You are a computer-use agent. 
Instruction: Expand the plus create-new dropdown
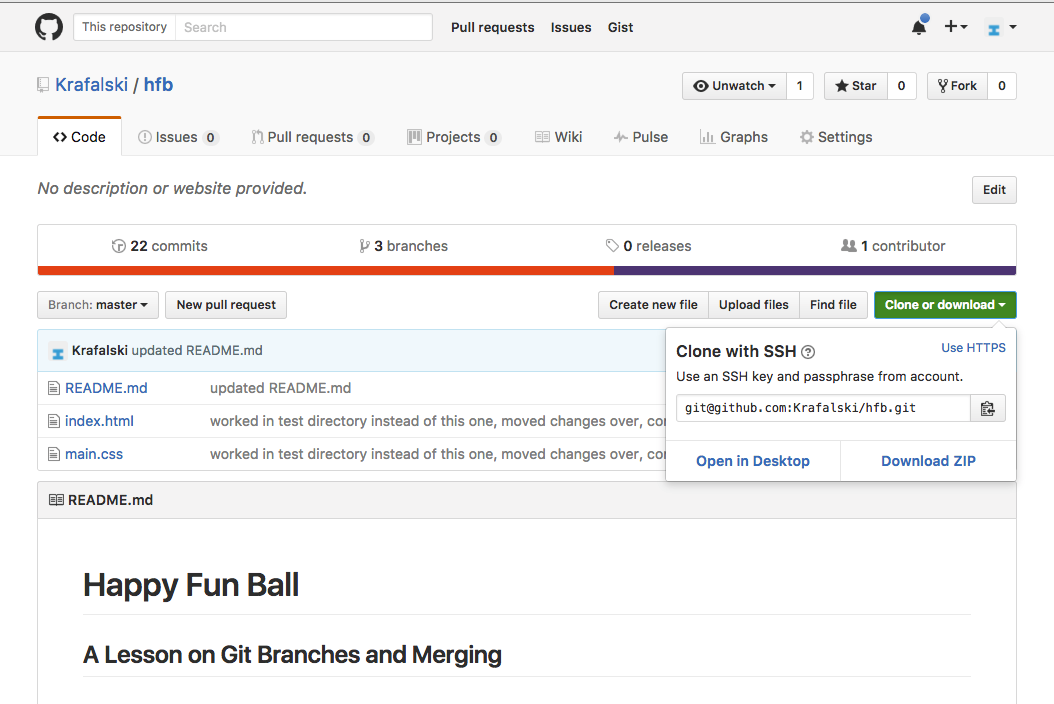(x=955, y=27)
